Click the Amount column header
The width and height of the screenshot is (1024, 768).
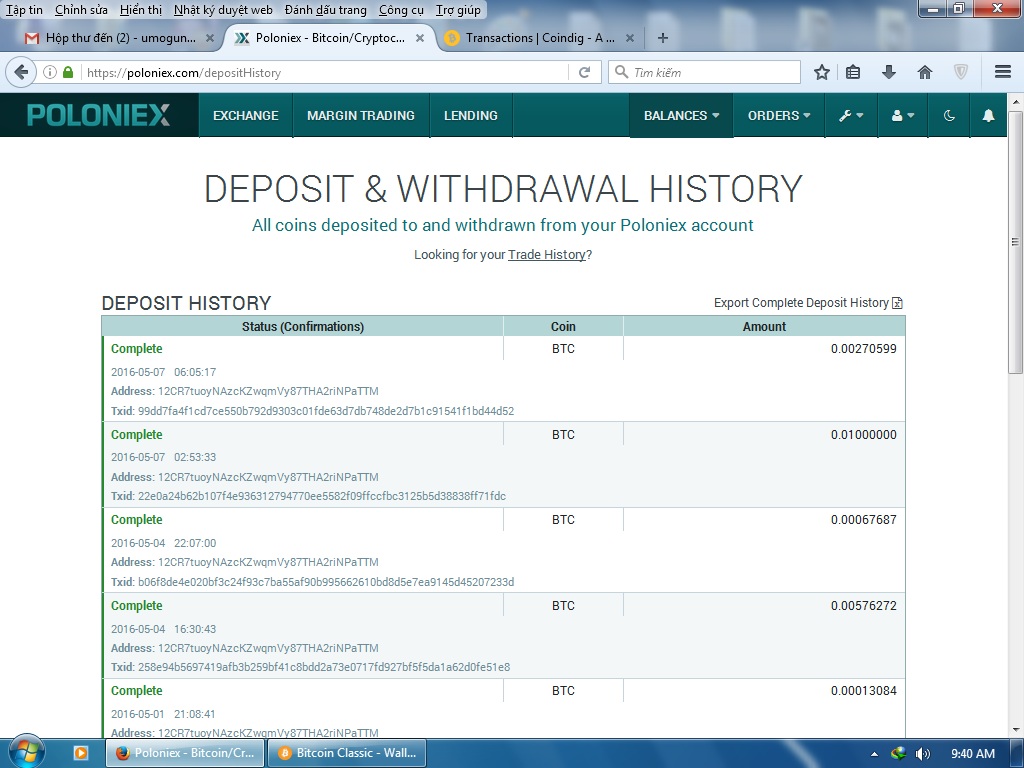point(764,327)
